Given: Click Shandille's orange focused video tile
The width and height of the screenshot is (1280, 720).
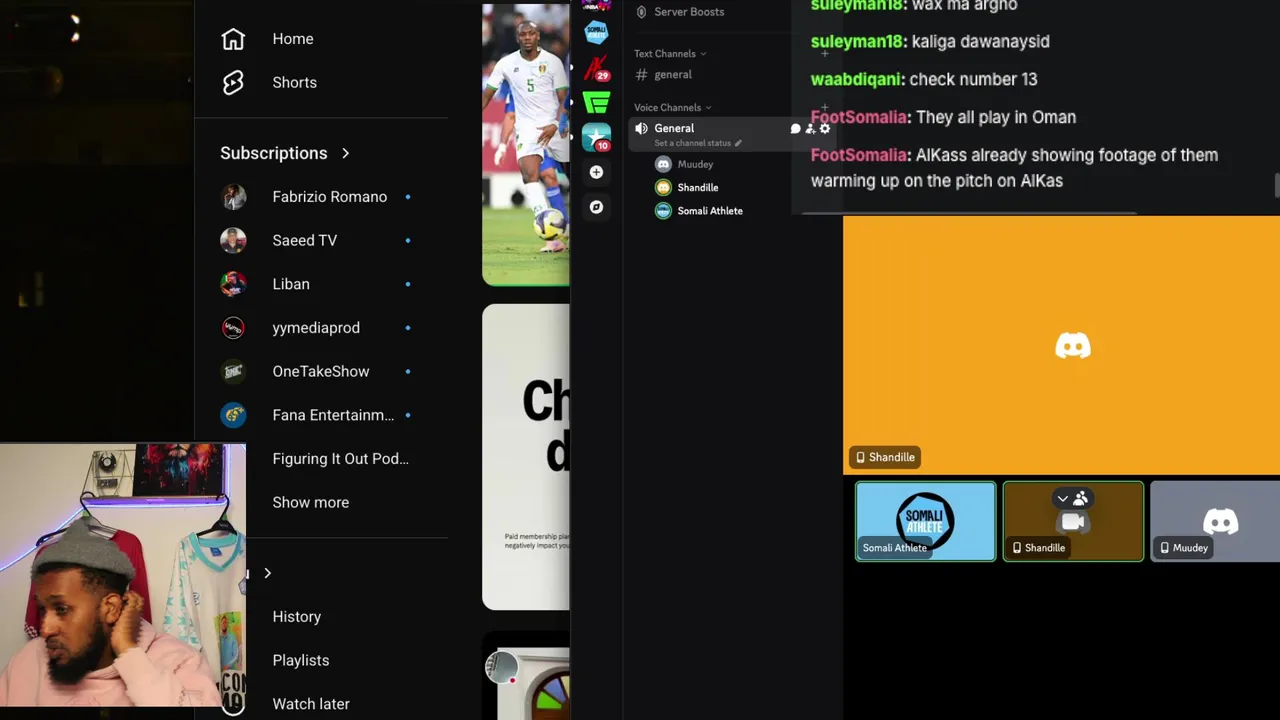Looking at the screenshot, I should click(x=1061, y=345).
